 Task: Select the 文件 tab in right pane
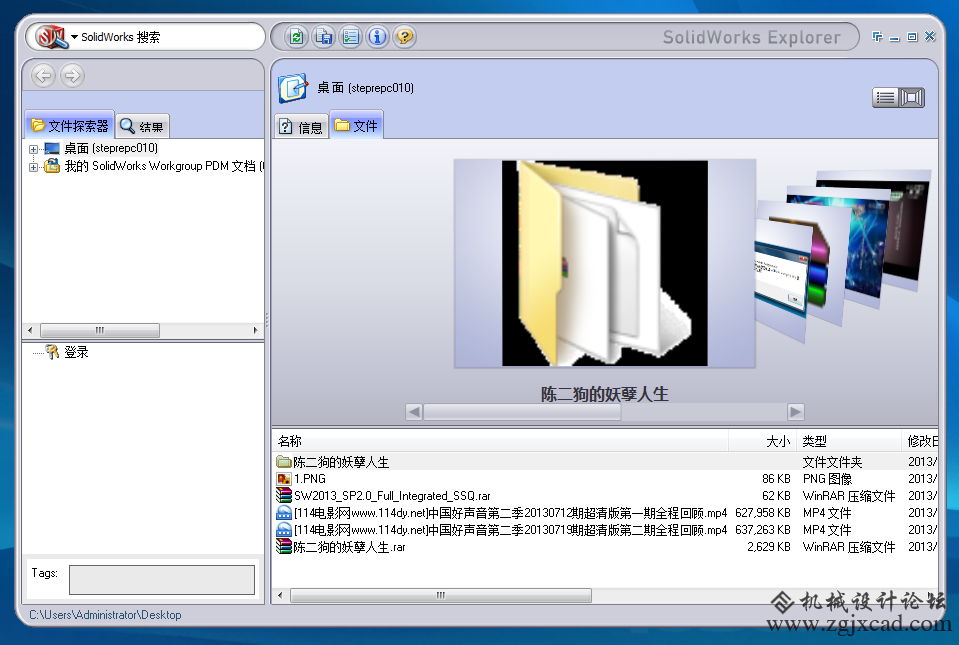(357, 125)
